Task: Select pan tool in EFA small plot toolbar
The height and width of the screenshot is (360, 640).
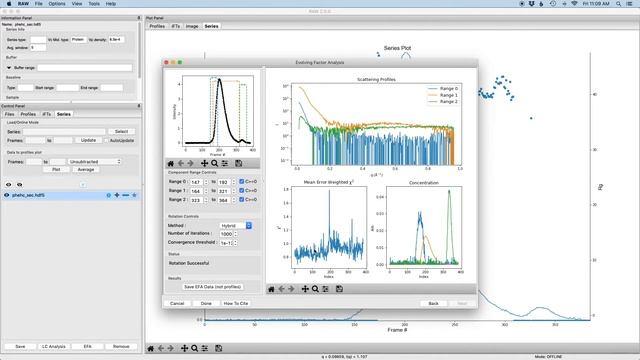Action: pyautogui.click(x=204, y=163)
